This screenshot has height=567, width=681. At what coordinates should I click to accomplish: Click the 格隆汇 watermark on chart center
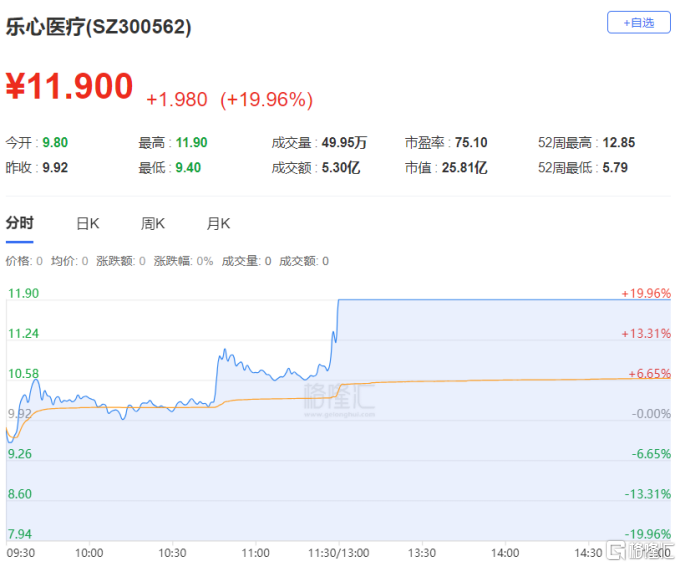pos(339,397)
